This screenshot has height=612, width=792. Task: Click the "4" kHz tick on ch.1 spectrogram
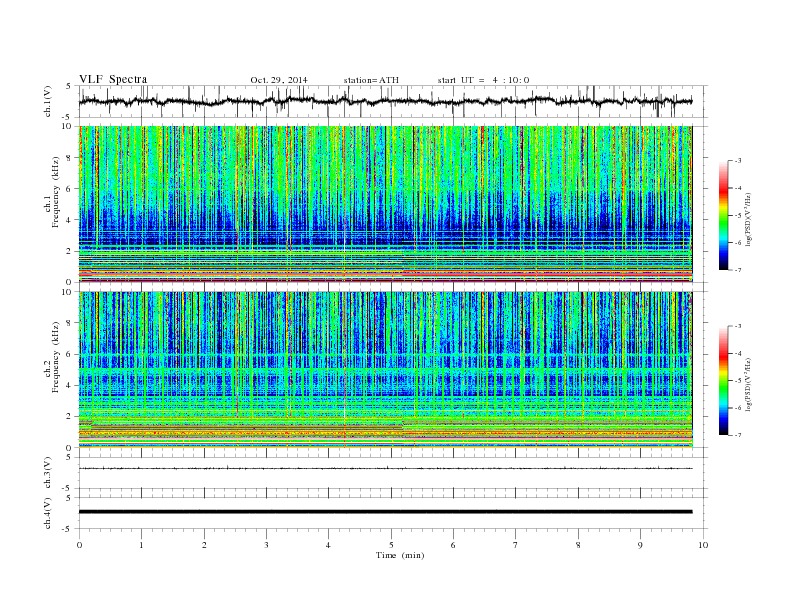70,220
